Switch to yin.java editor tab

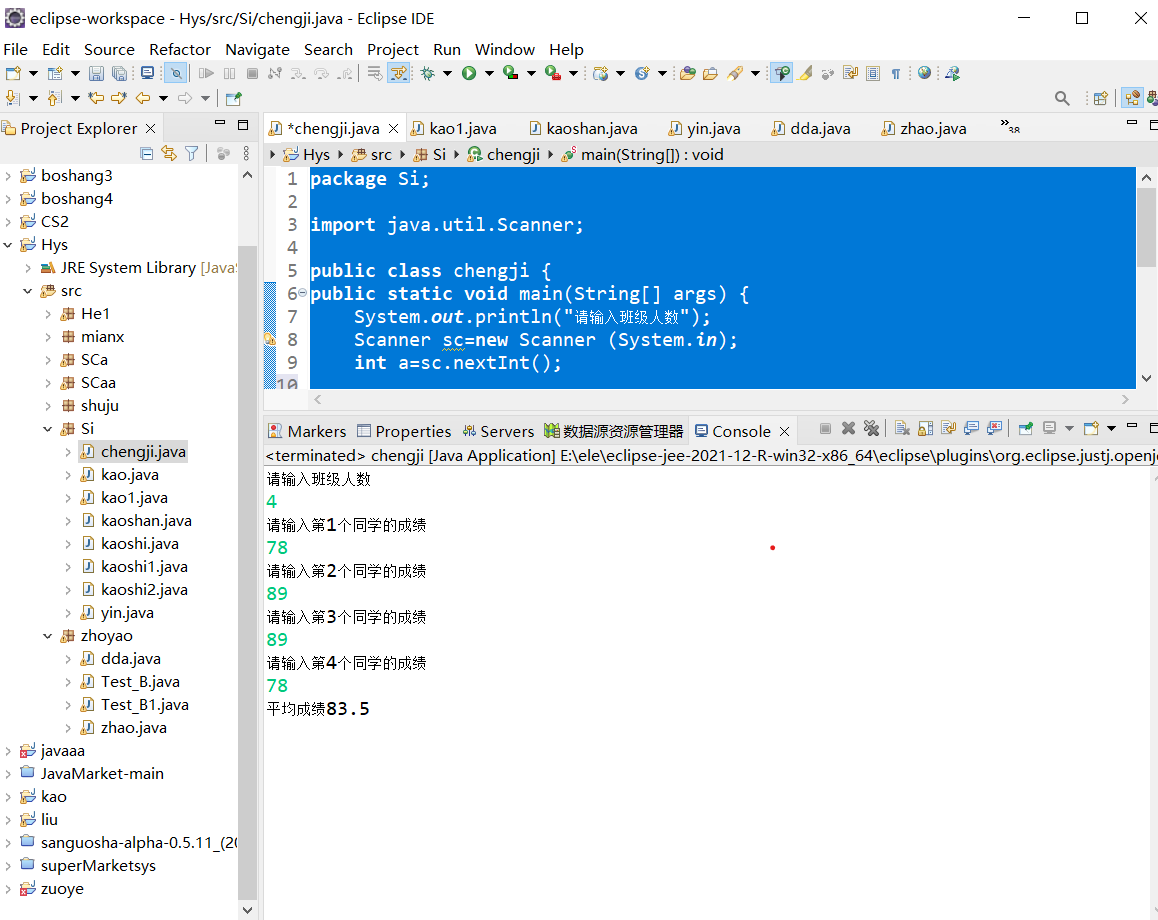704,128
